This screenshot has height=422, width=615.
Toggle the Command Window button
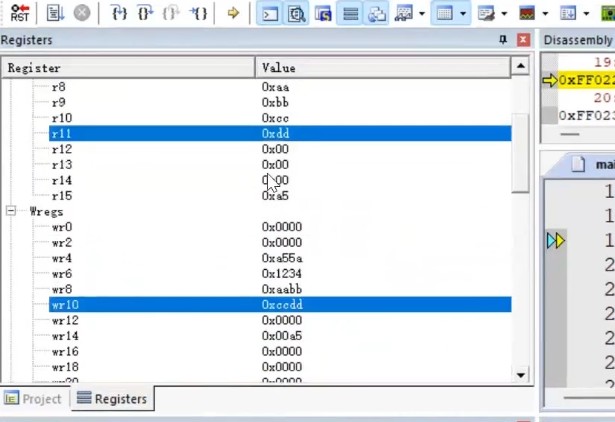coord(270,13)
